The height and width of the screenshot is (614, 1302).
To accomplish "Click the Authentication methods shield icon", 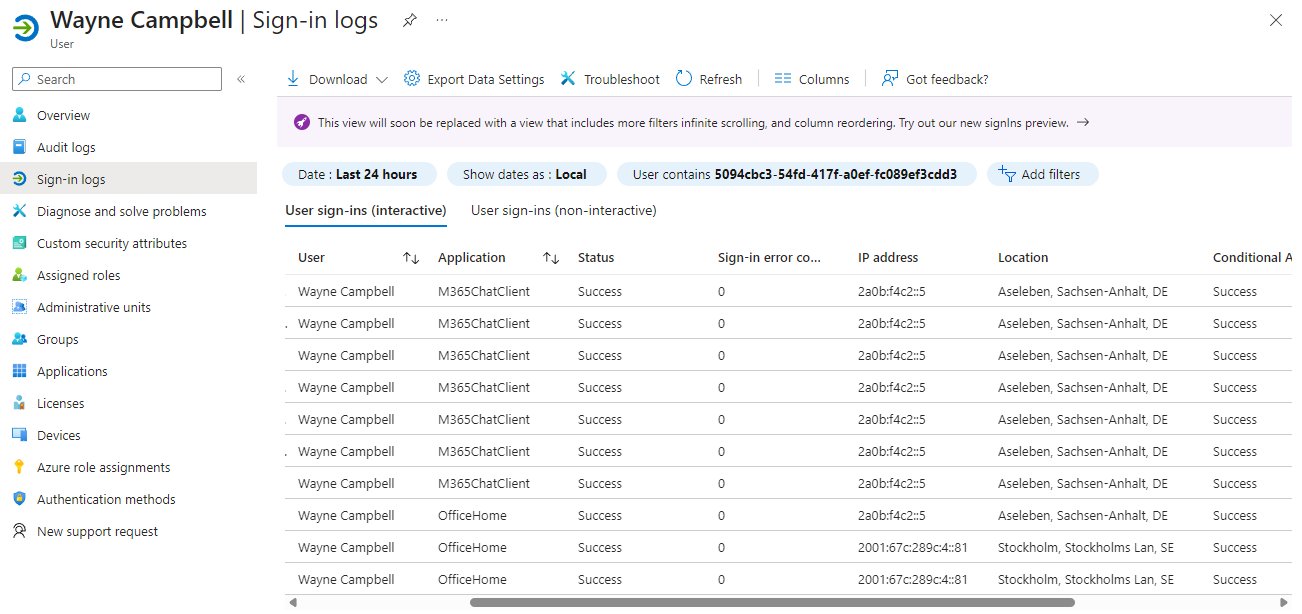I will point(19,499).
